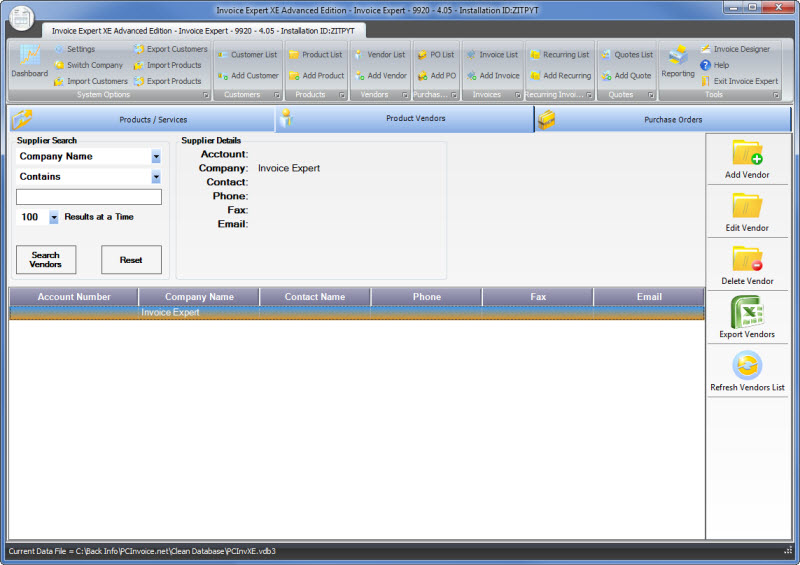Sort by Phone column header

[x=427, y=297]
